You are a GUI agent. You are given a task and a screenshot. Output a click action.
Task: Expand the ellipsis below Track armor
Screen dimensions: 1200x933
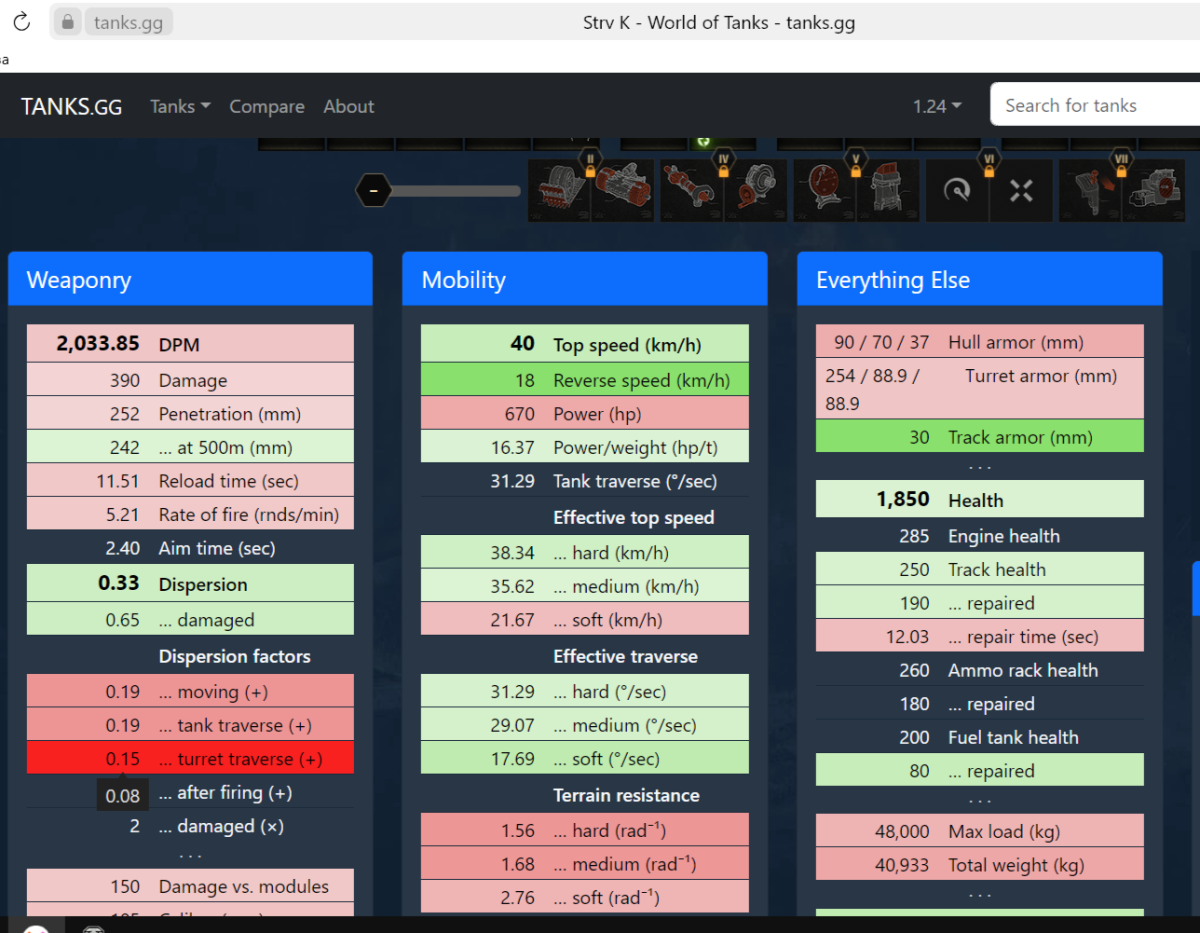980,467
